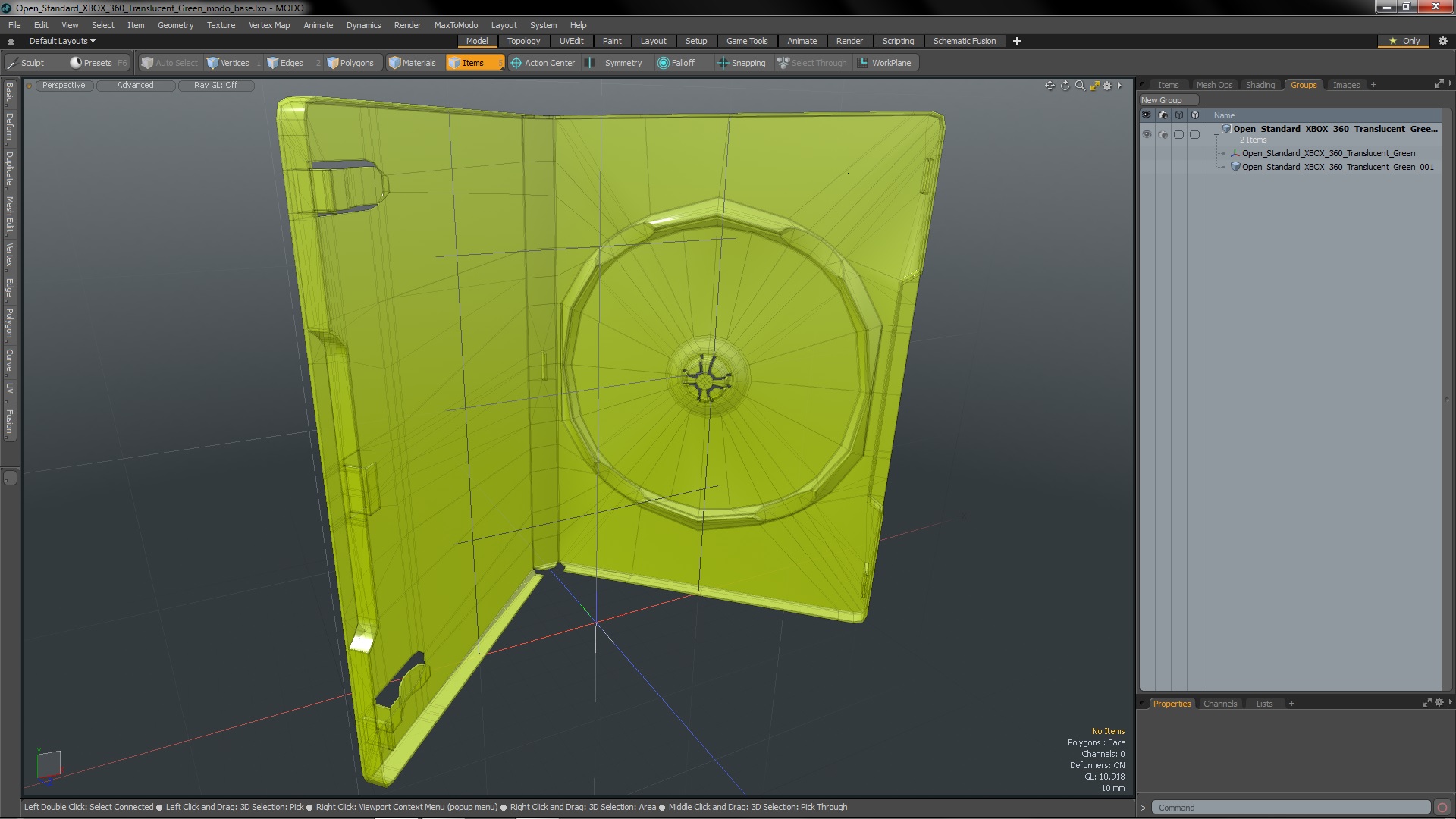1456x819 pixels.
Task: Click the viewport maximize arrows icon
Action: pyautogui.click(x=1094, y=86)
